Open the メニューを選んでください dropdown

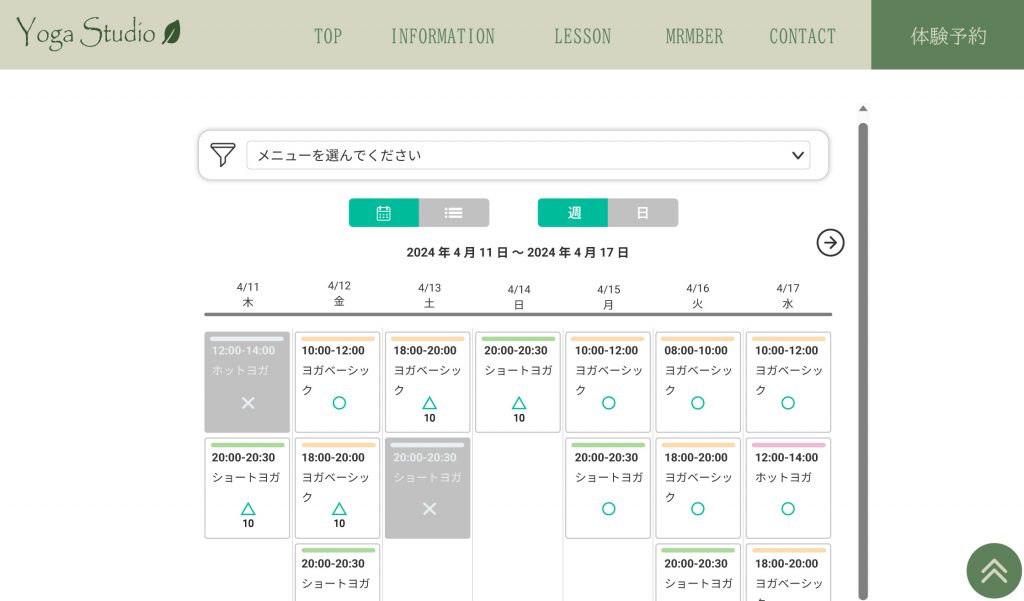(528, 155)
